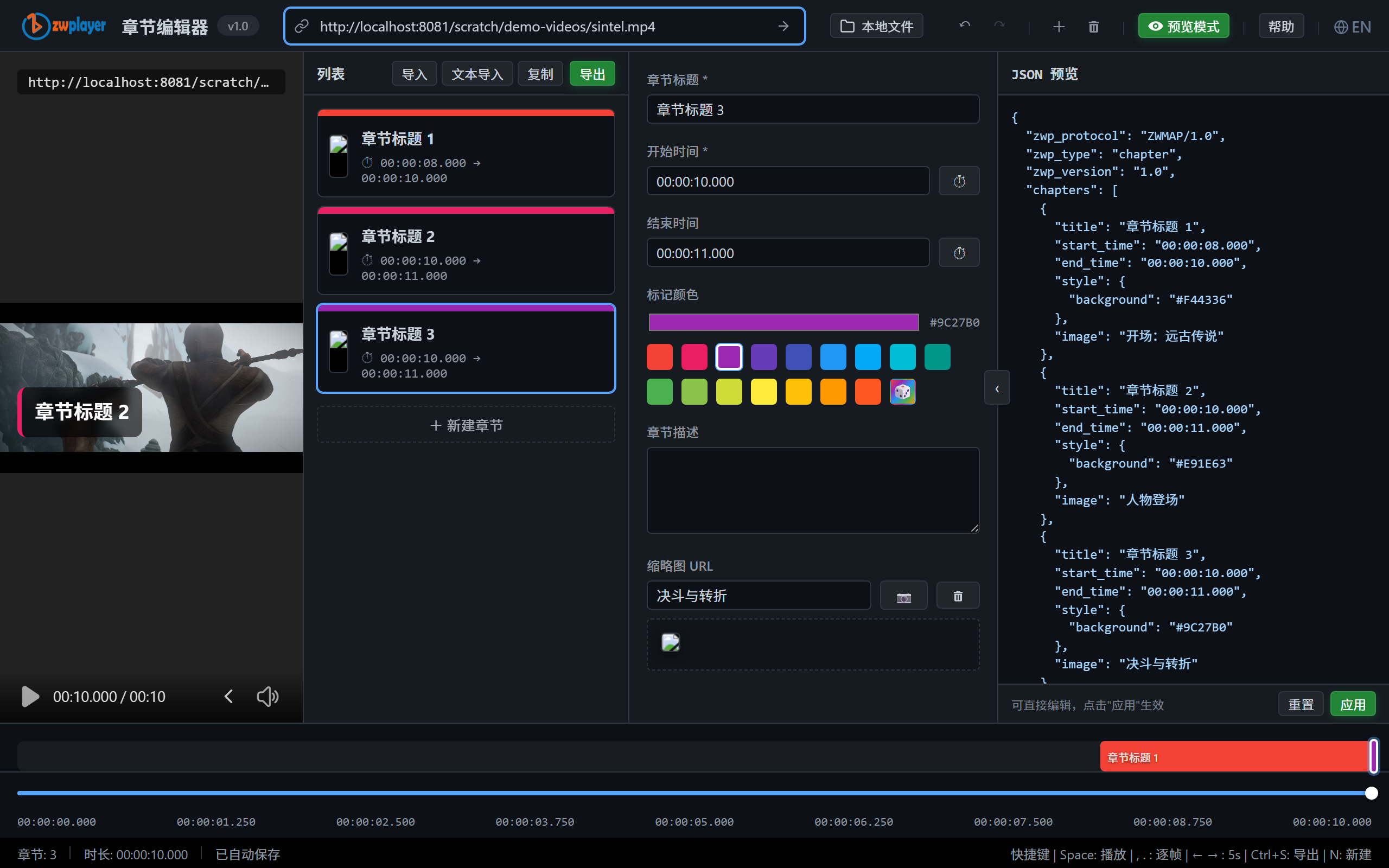The height and width of the screenshot is (868, 1389).
Task: Pick the red color swatch
Action: (x=659, y=357)
